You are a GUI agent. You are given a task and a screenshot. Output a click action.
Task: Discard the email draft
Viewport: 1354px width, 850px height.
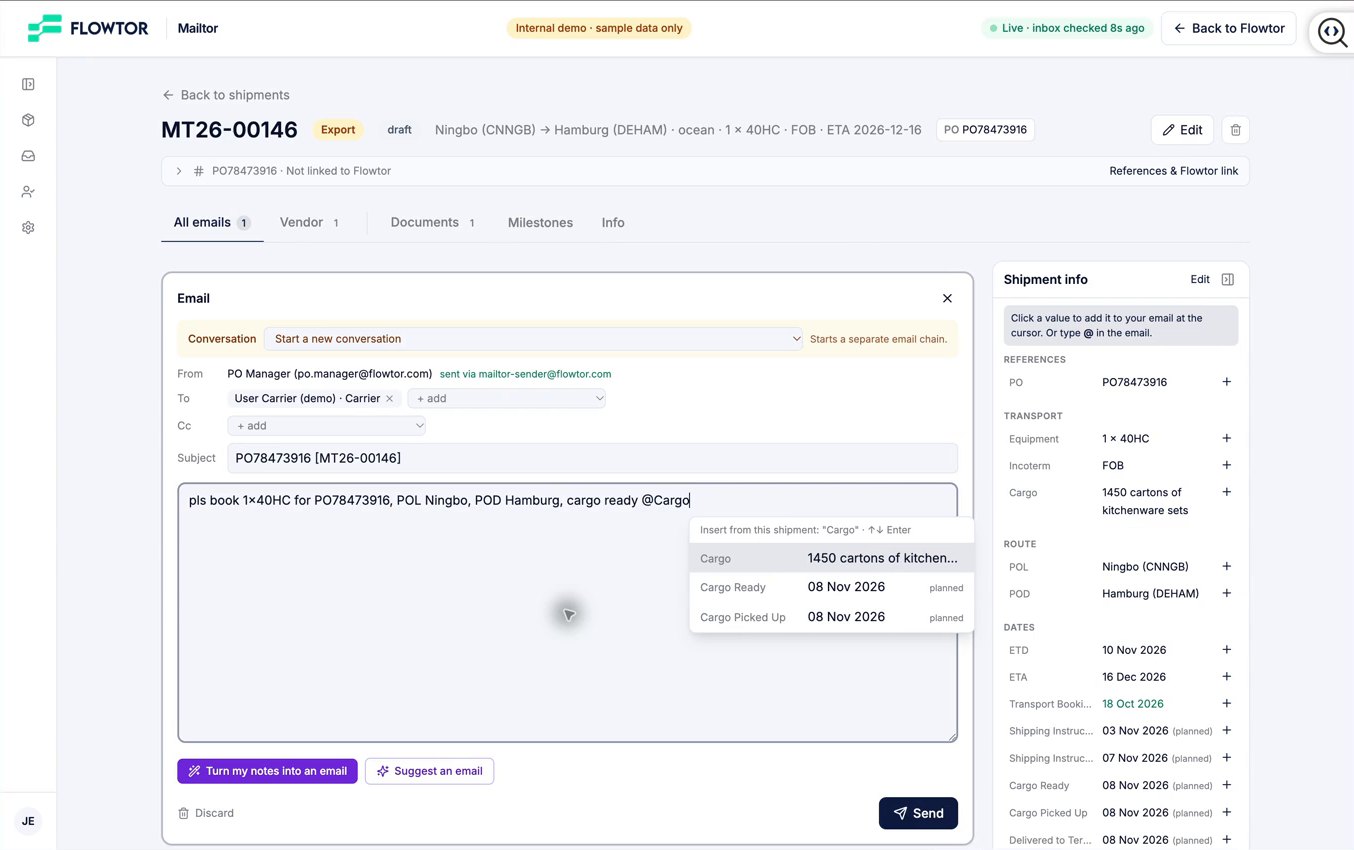tap(206, 813)
